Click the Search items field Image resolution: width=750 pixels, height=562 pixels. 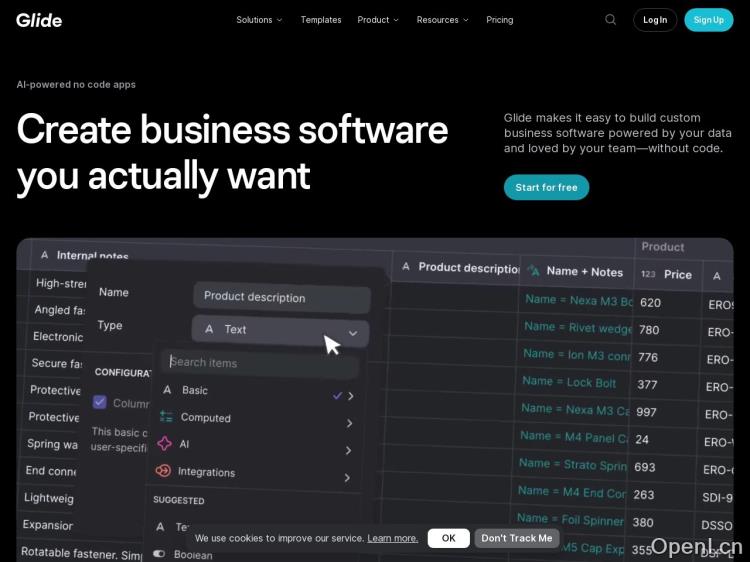[260, 362]
